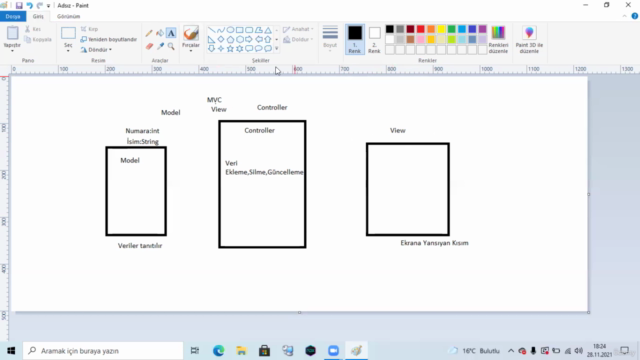This screenshot has height=360, width=640.
Task: Pick the purple color swatch
Action: [482, 29]
